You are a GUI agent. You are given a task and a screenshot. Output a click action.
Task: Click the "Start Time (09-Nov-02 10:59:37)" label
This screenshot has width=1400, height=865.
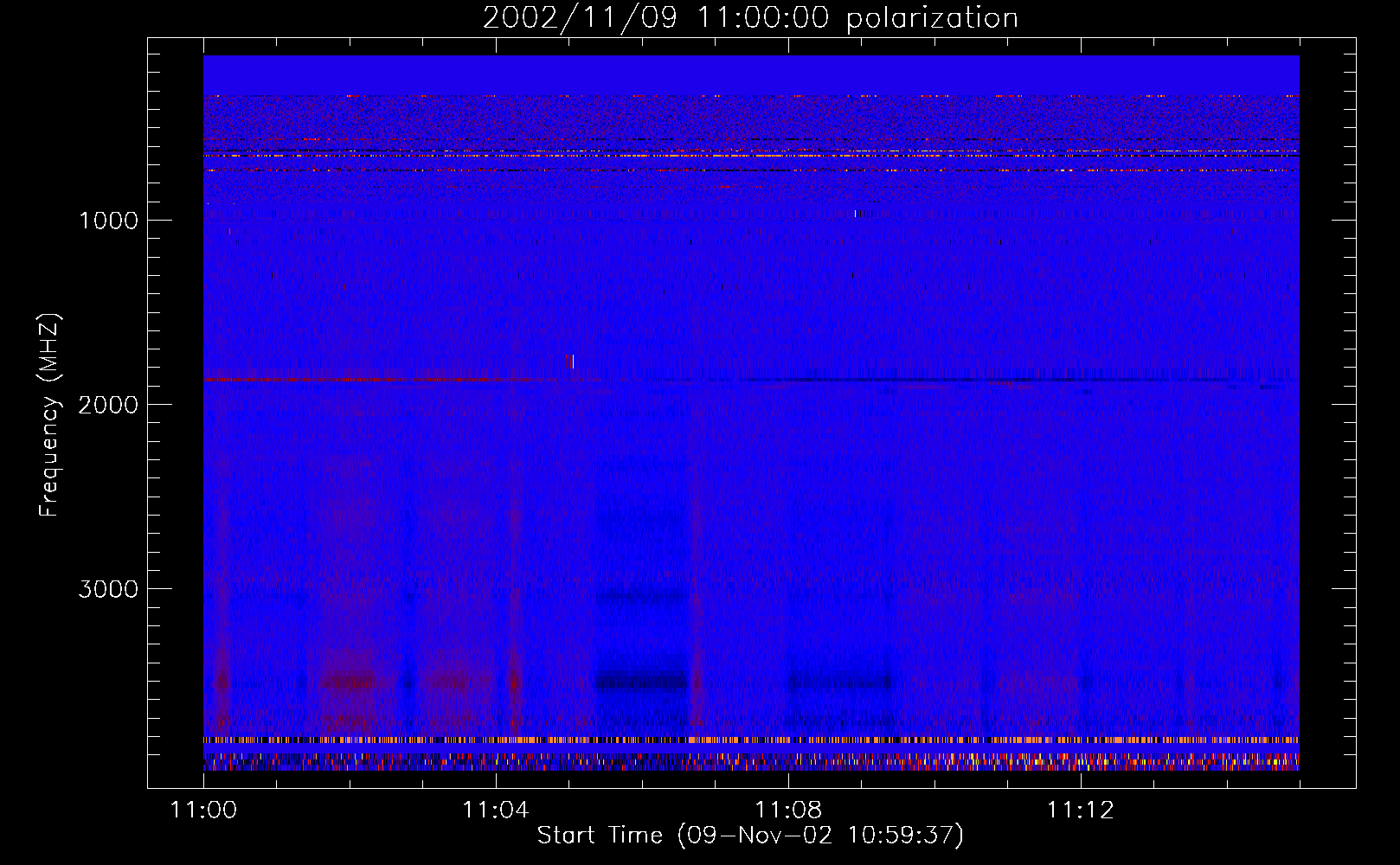click(750, 836)
